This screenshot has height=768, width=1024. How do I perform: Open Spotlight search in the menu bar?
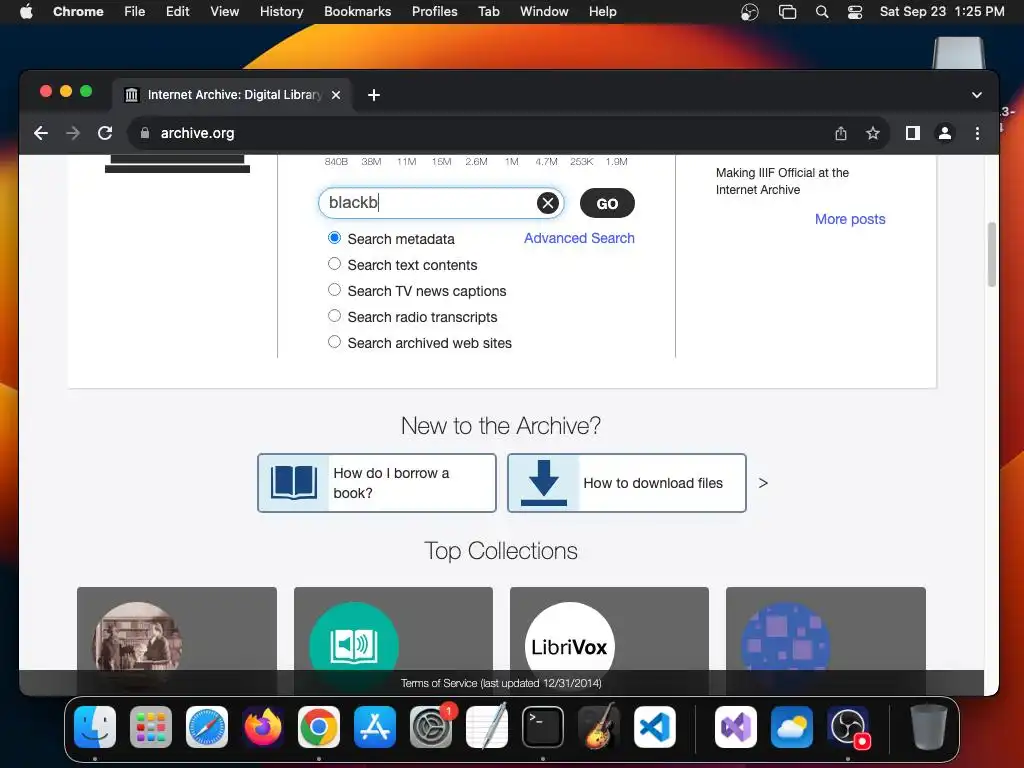click(x=822, y=12)
